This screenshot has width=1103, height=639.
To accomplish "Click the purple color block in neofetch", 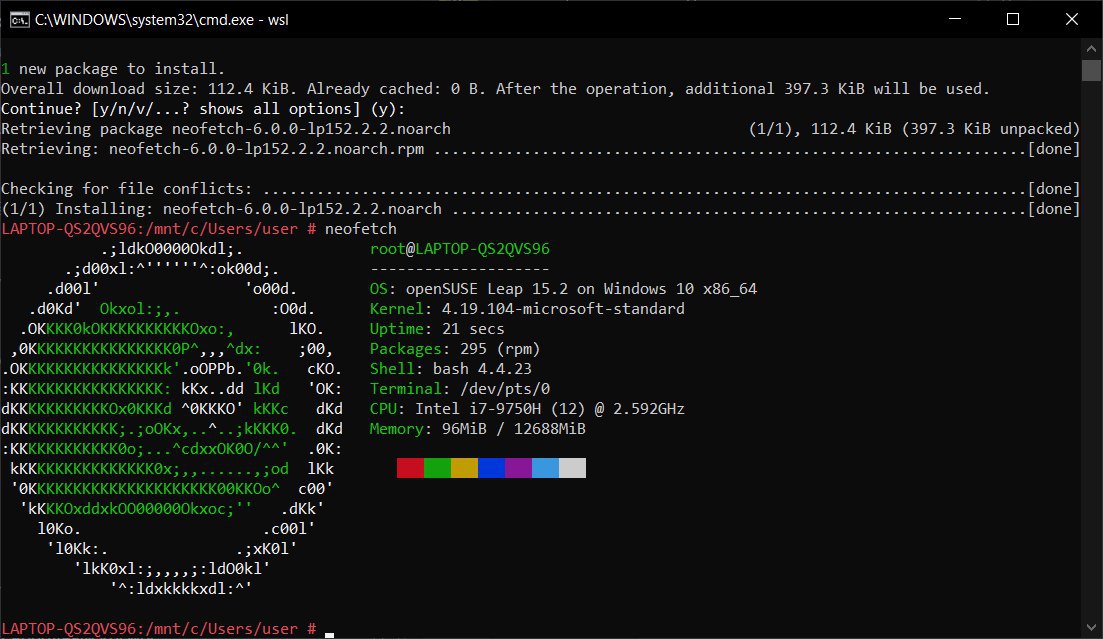I will pyautogui.click(x=518, y=468).
